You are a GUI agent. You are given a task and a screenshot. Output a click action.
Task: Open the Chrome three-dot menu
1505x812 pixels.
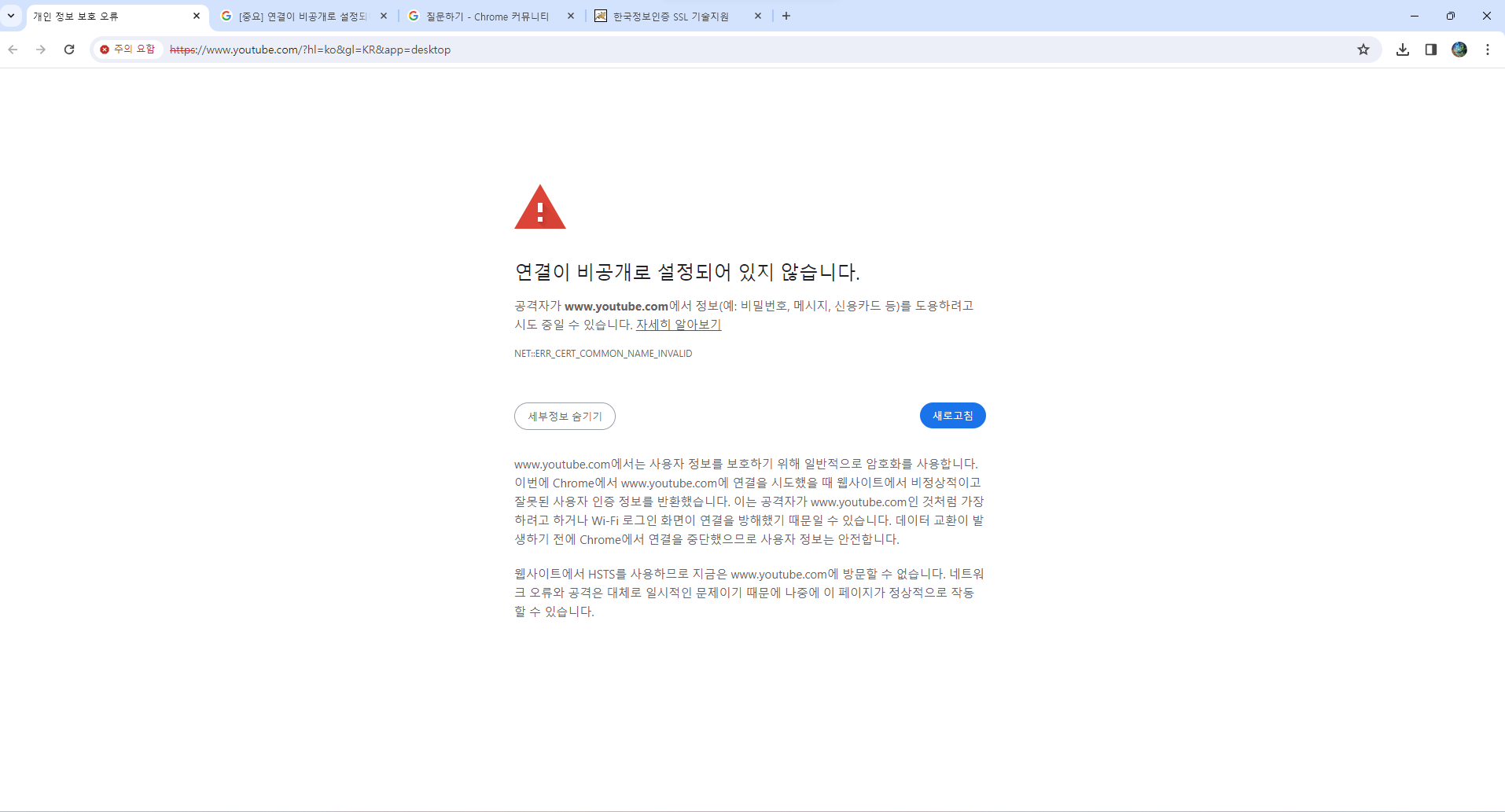pyautogui.click(x=1488, y=50)
